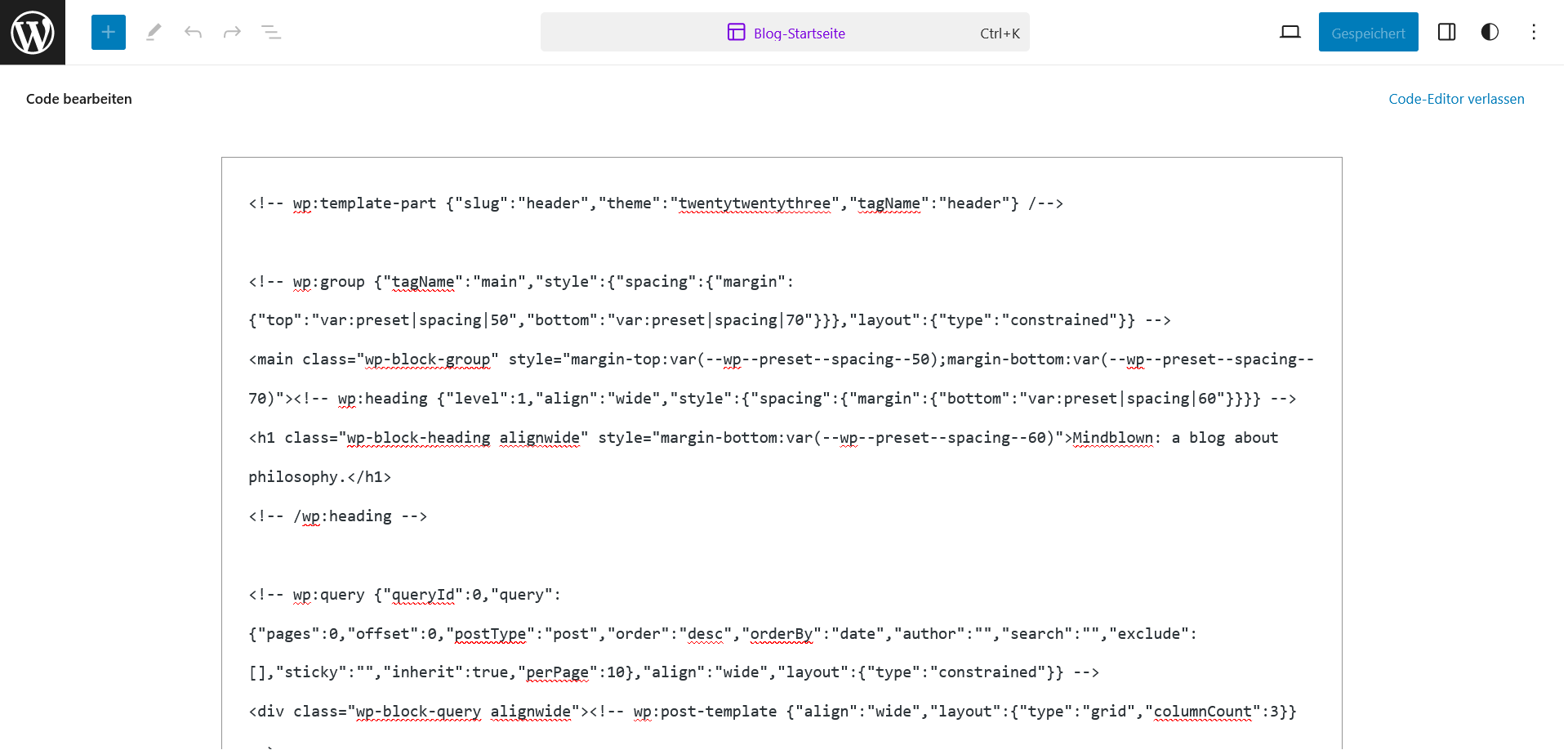Redo the reverted change
Viewport: 1568px width, 750px height.
coord(232,33)
